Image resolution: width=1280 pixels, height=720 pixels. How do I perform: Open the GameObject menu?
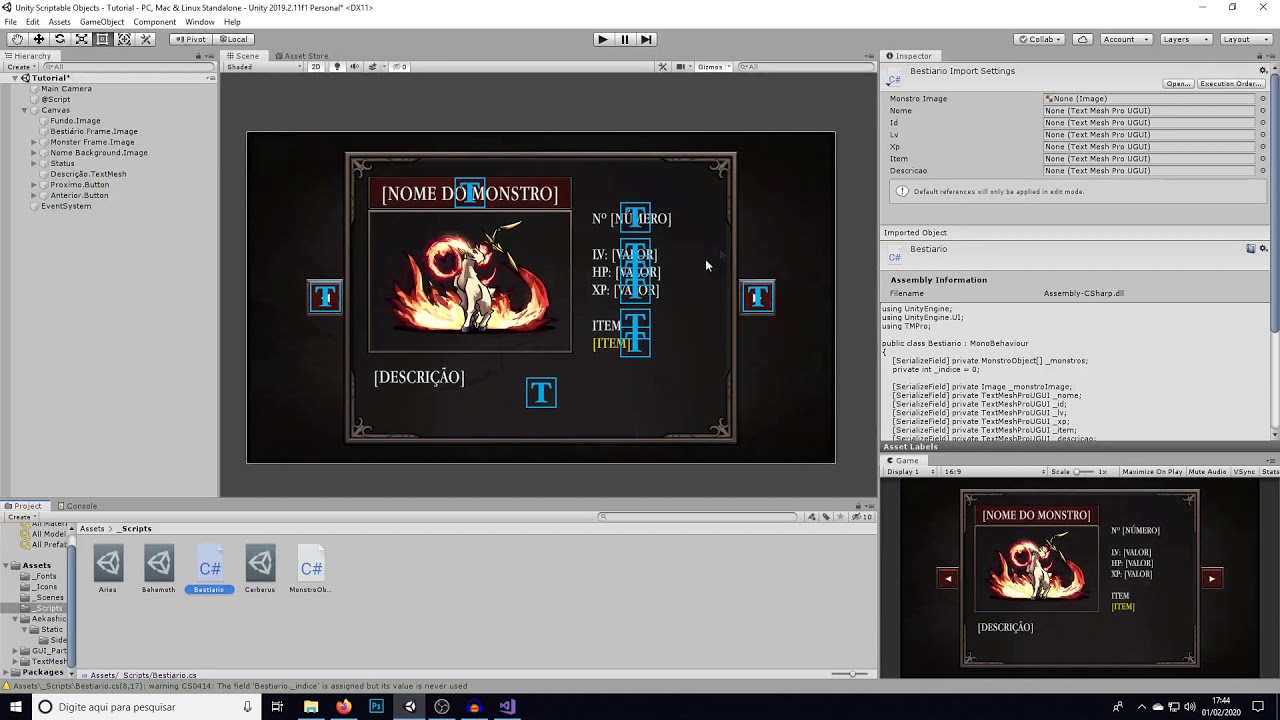click(x=102, y=22)
